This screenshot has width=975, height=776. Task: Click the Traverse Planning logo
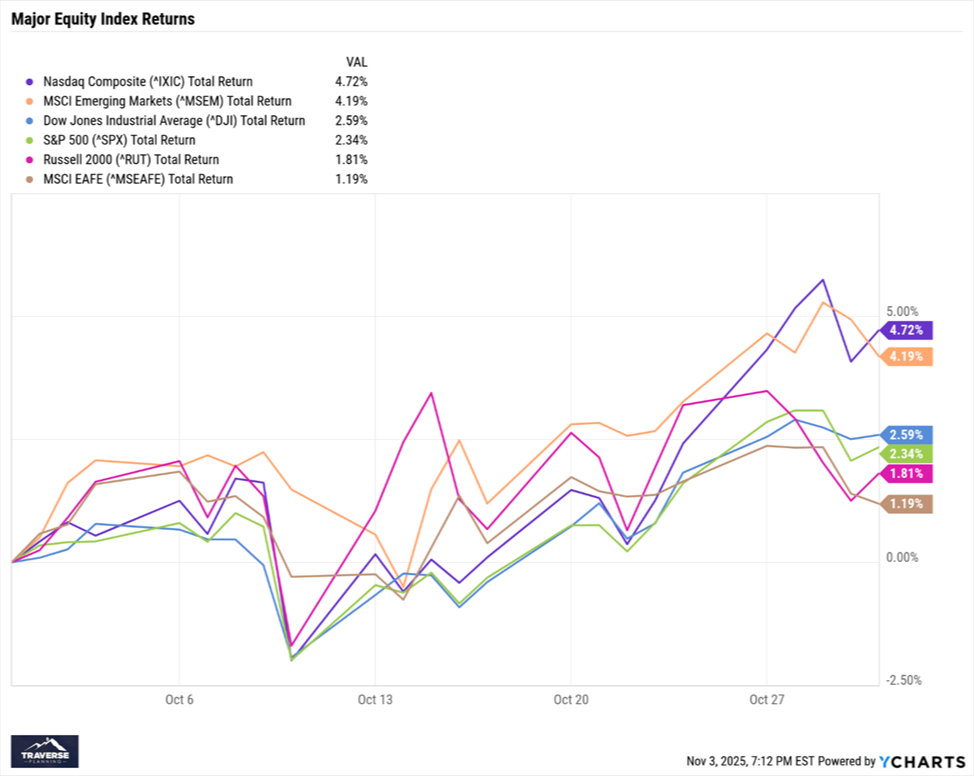tap(44, 751)
